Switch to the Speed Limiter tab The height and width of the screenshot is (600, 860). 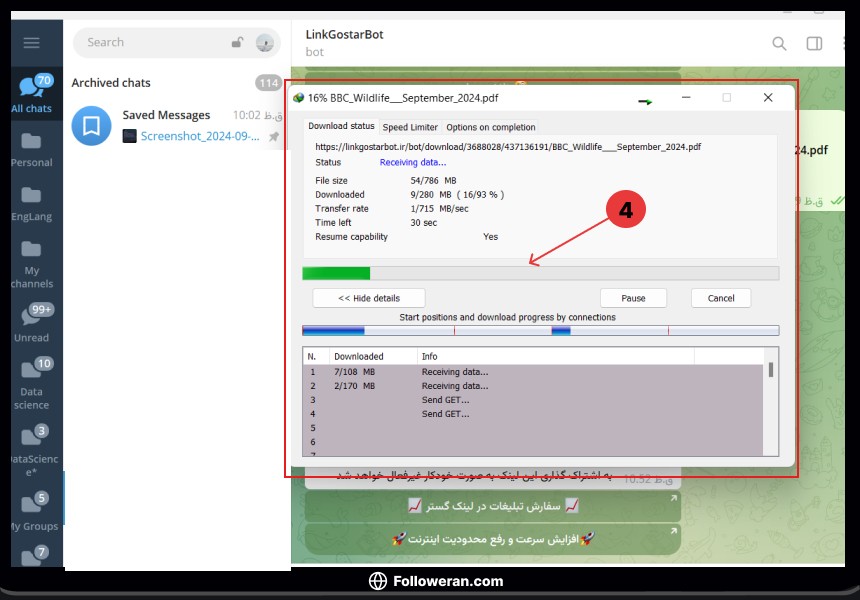[x=410, y=127]
